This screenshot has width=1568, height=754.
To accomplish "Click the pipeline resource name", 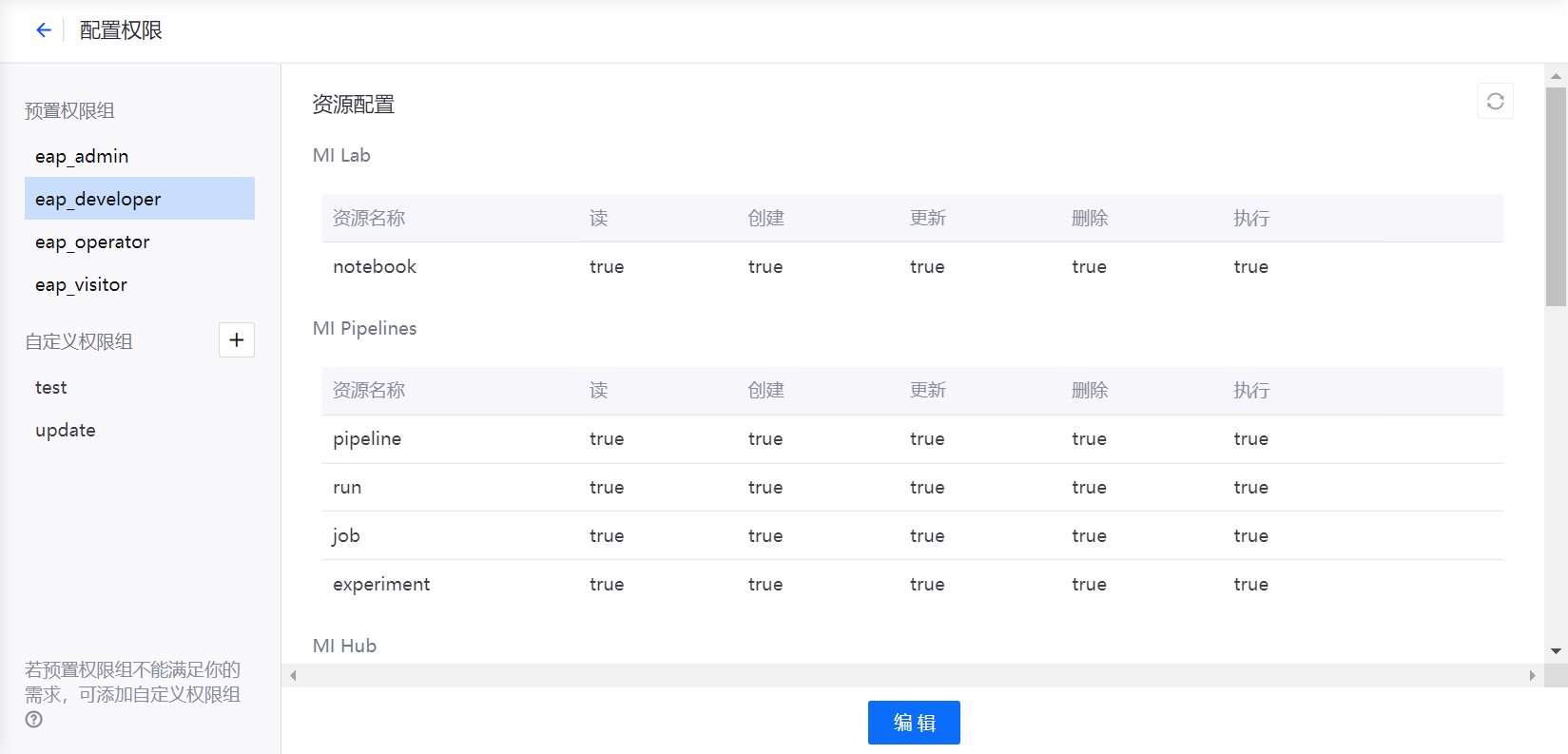I will (367, 438).
